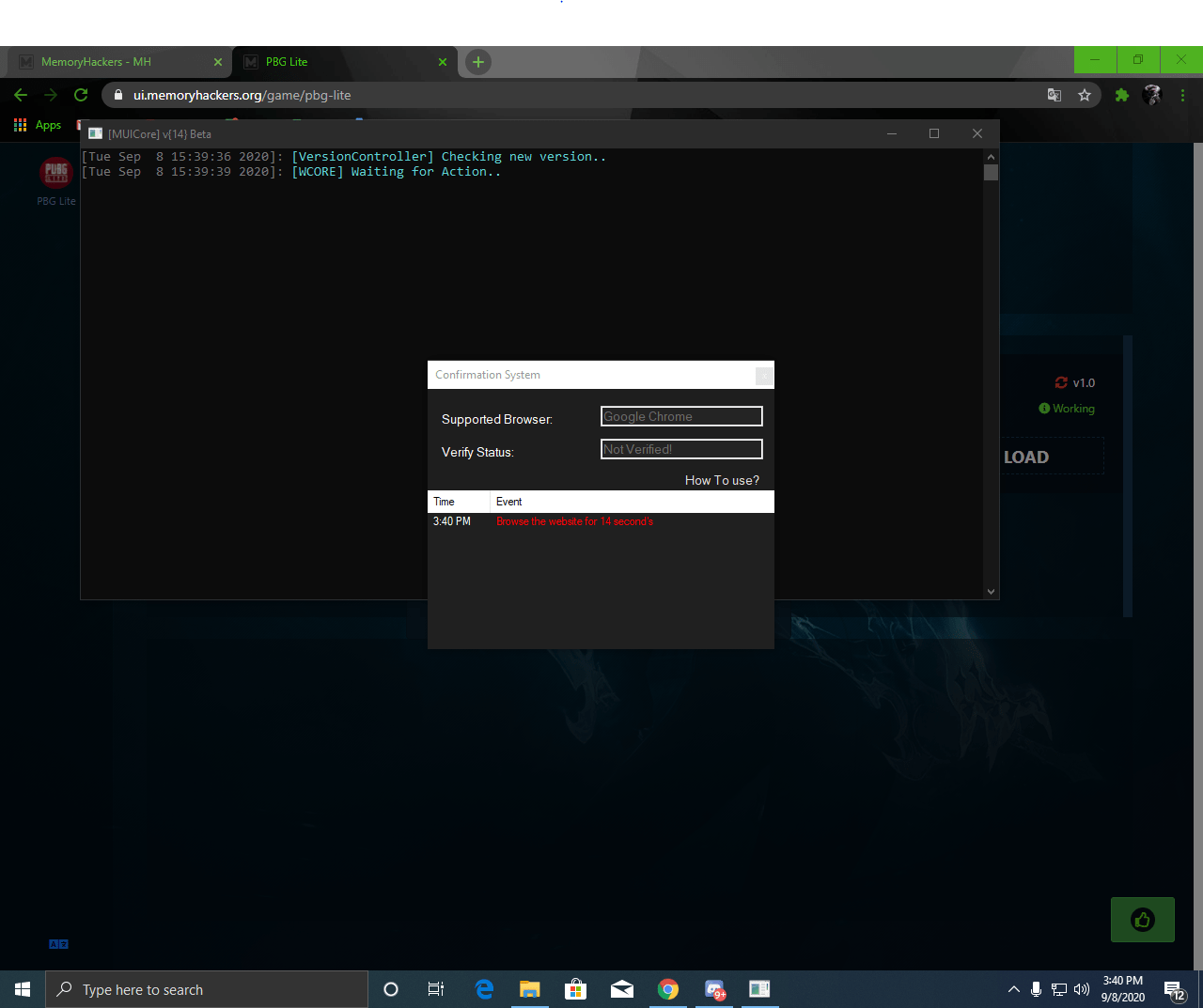Click the Working status indicator

point(1067,409)
